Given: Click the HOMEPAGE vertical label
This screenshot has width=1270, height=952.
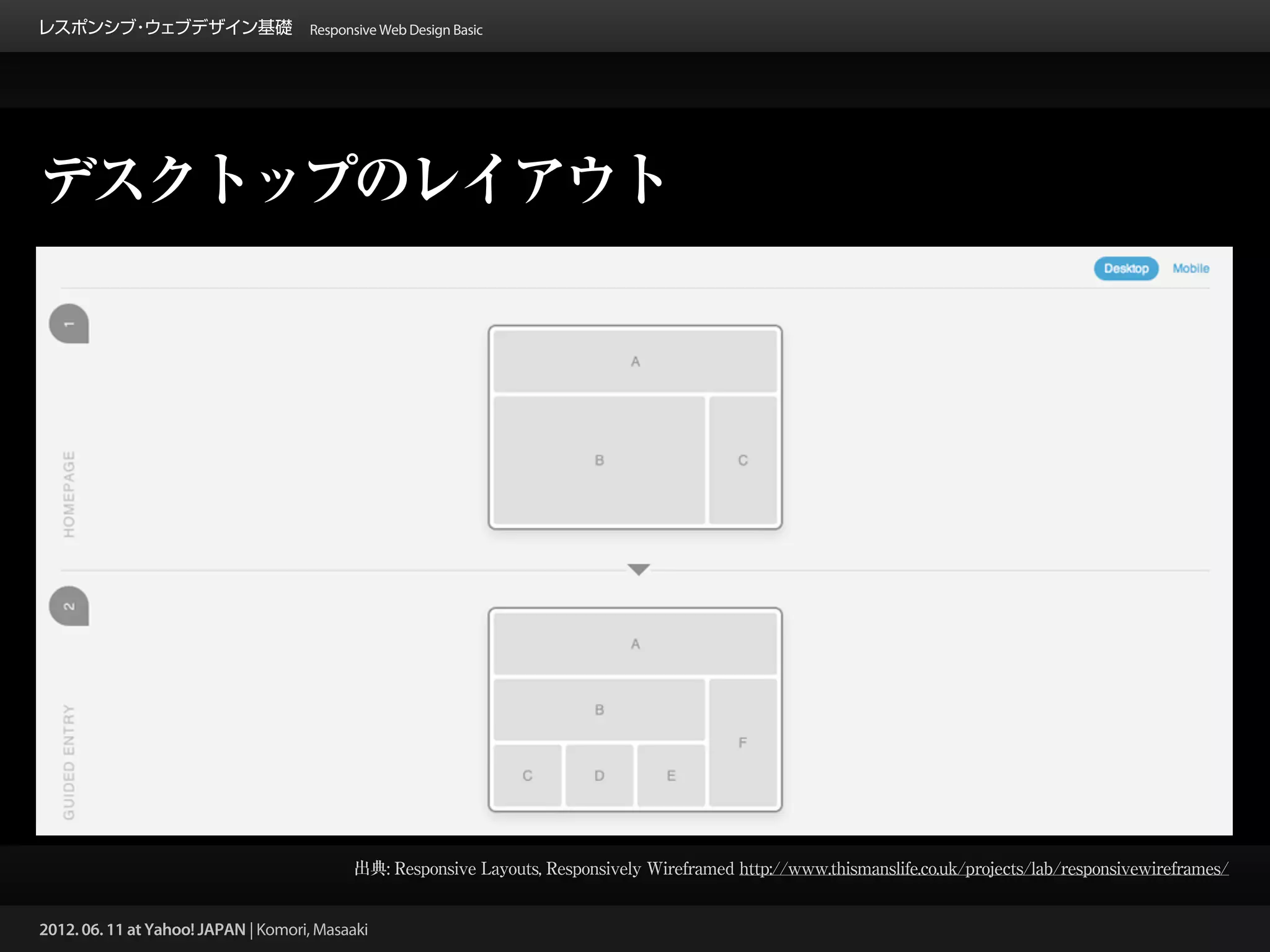Looking at the screenshot, I should click(x=69, y=495).
